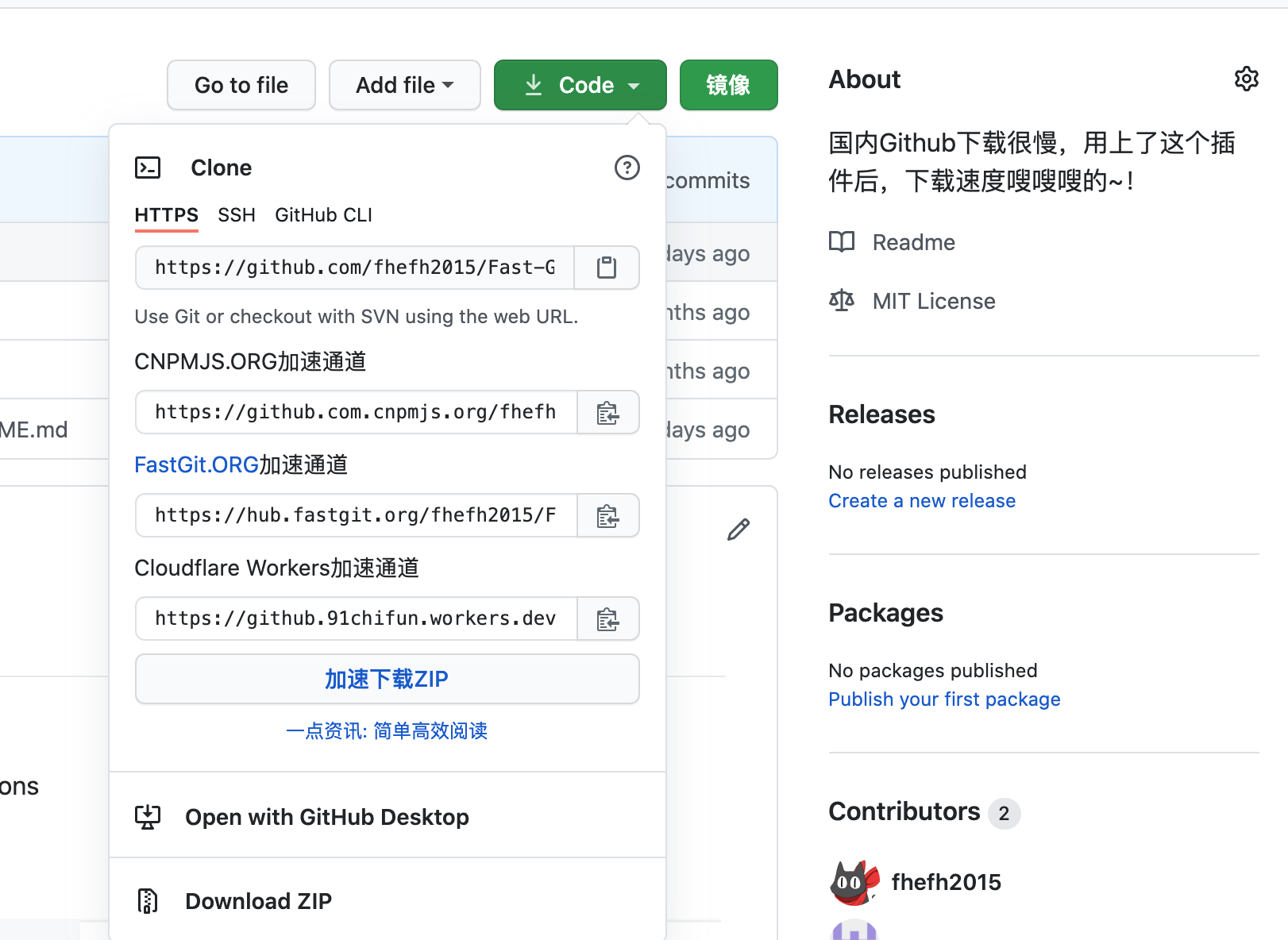Image resolution: width=1288 pixels, height=940 pixels.
Task: Click the Readme book icon
Action: tap(842, 242)
